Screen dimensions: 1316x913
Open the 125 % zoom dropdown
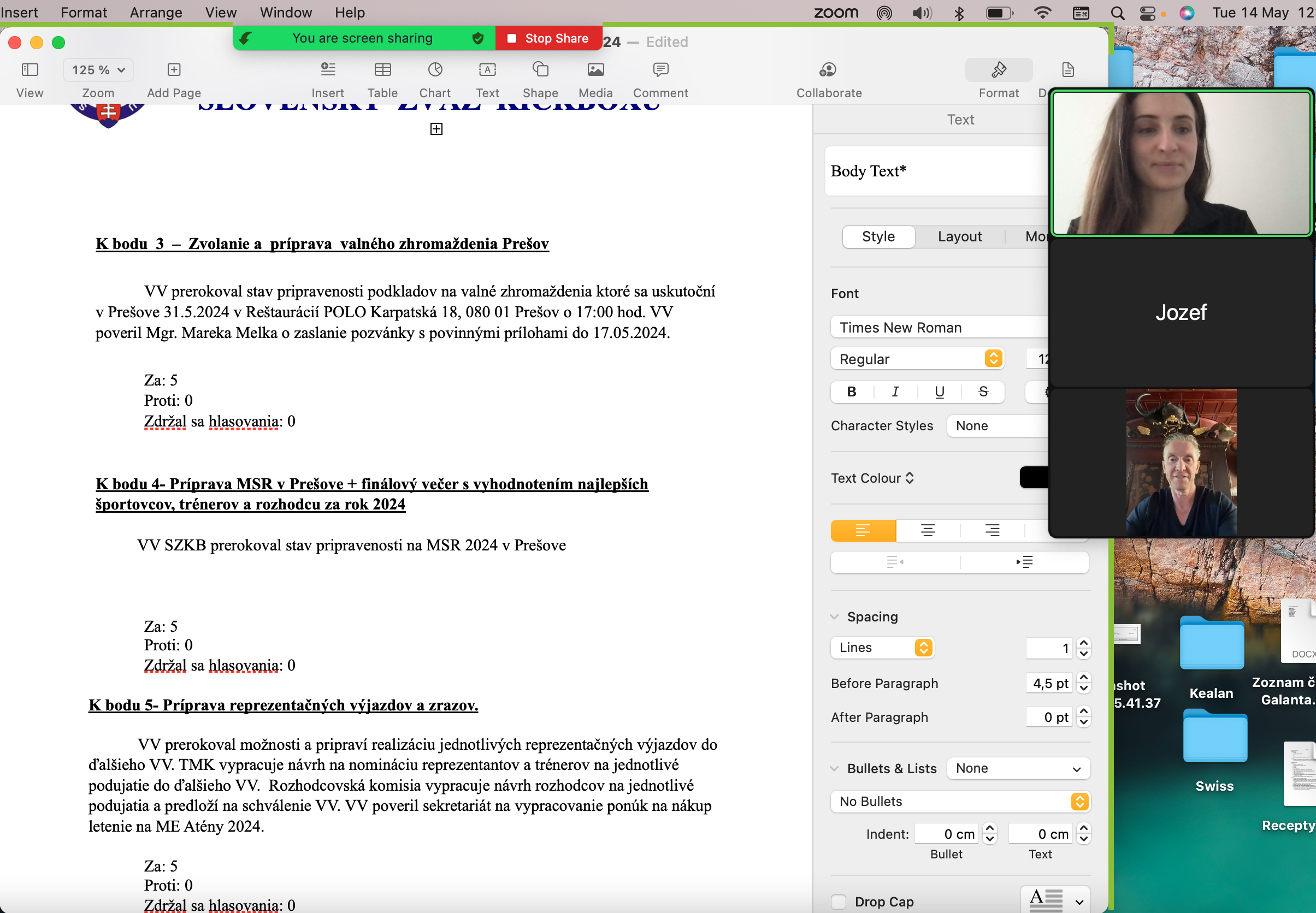tap(98, 70)
